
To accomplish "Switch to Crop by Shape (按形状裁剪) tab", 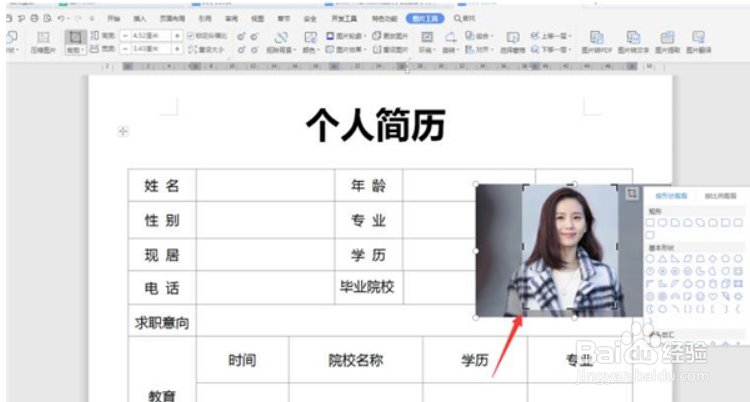I will click(x=671, y=196).
